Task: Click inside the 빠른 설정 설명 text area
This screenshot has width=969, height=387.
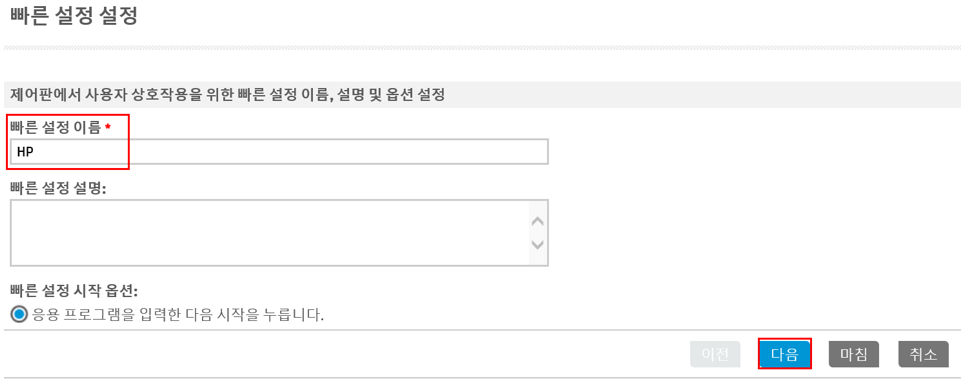Action: pyautogui.click(x=269, y=233)
